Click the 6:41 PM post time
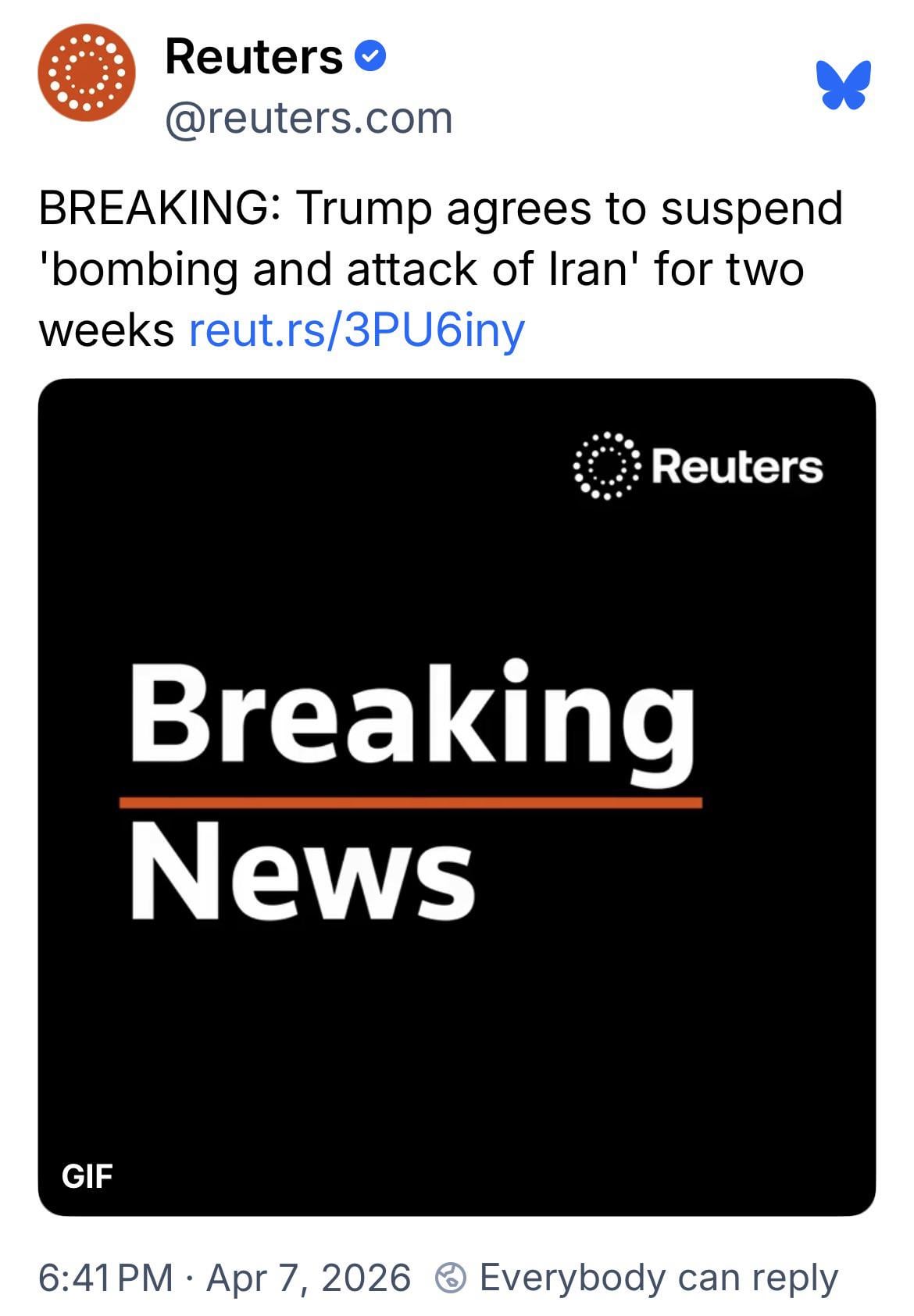 [x=105, y=1279]
